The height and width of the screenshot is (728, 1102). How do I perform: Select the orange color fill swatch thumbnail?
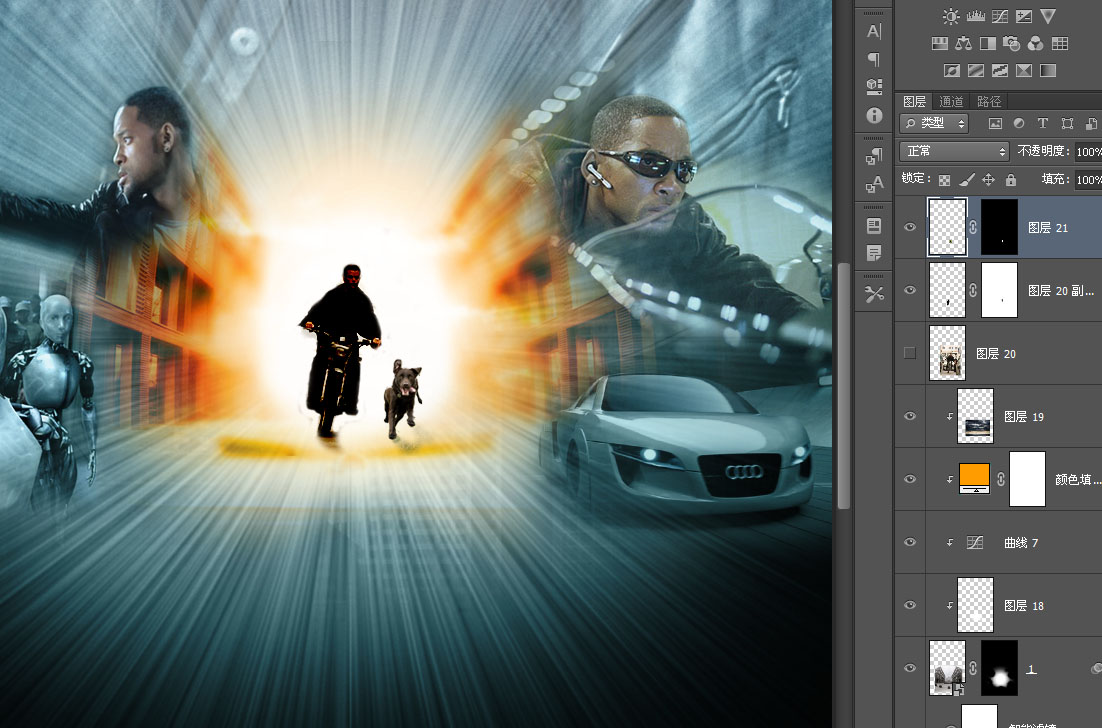point(974,479)
